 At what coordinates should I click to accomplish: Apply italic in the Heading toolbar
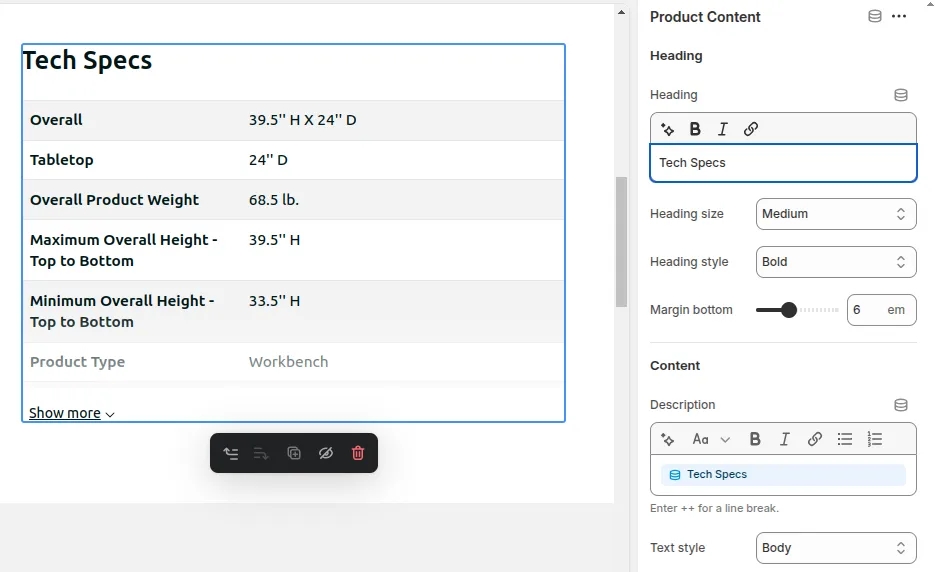click(723, 129)
